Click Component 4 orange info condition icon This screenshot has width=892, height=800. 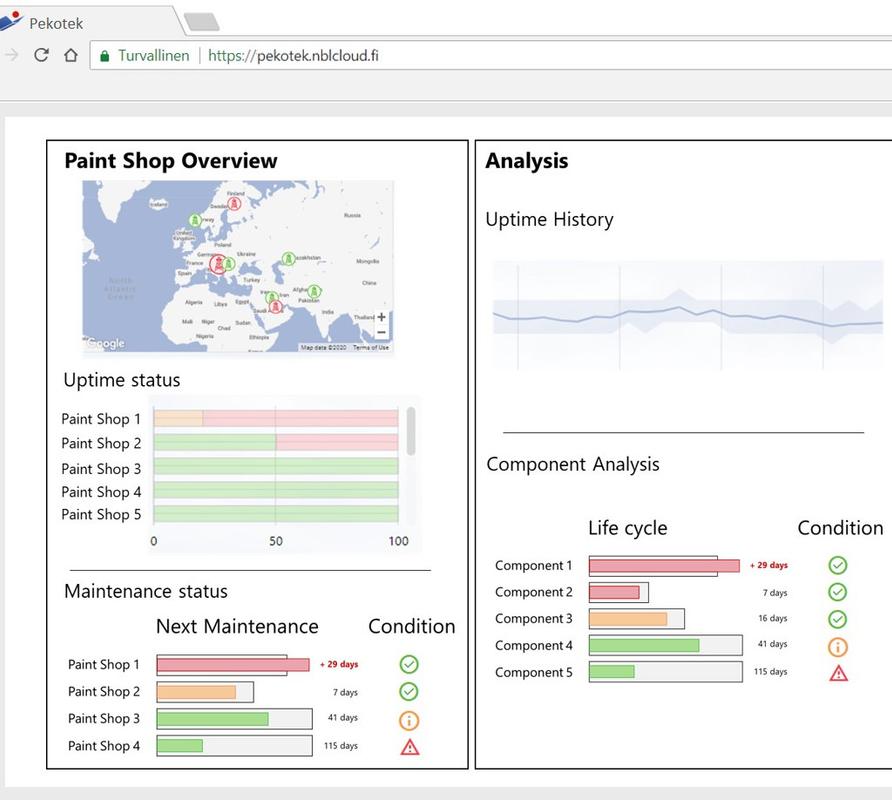coord(838,646)
